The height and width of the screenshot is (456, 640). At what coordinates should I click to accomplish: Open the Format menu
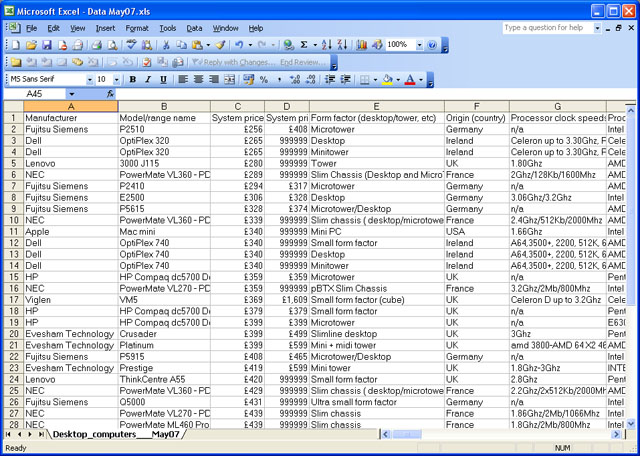tap(137, 28)
